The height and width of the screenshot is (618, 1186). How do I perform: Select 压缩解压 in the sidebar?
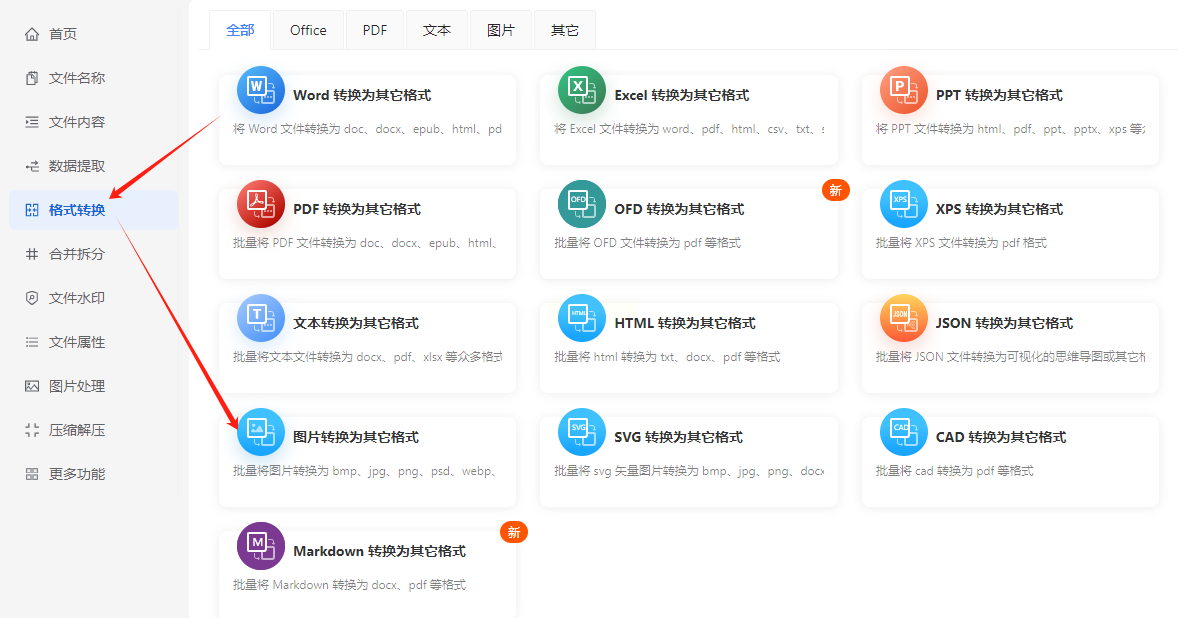coord(77,430)
